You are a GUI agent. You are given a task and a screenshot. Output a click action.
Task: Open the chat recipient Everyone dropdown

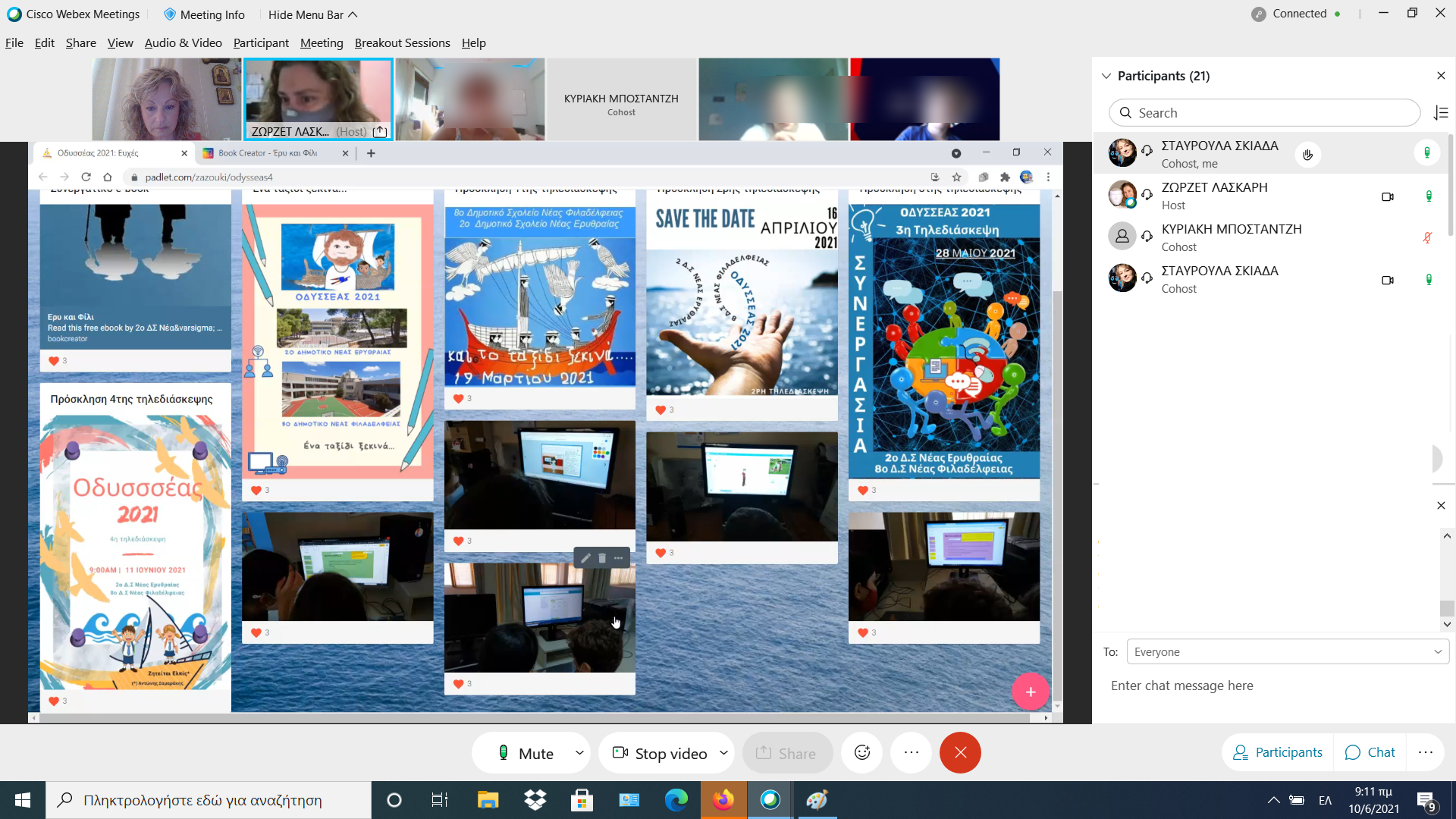point(1287,652)
